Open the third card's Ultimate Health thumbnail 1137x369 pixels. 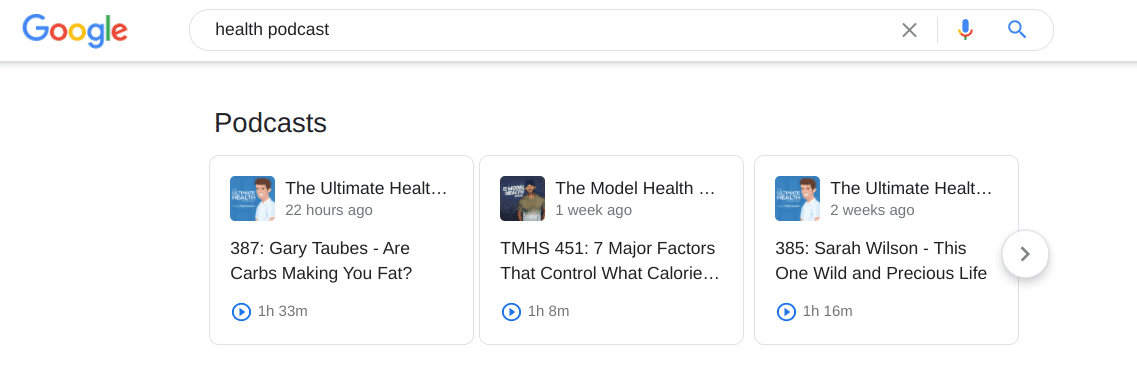click(x=797, y=199)
